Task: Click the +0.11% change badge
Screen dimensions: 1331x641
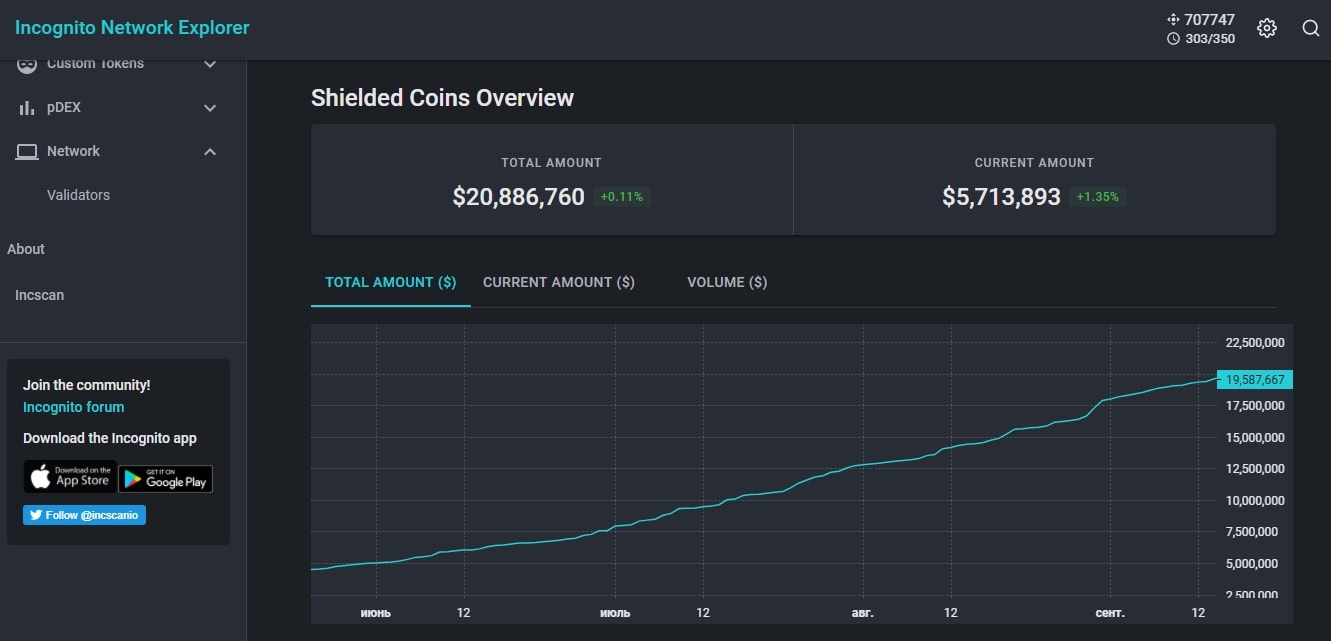Action: (x=622, y=197)
